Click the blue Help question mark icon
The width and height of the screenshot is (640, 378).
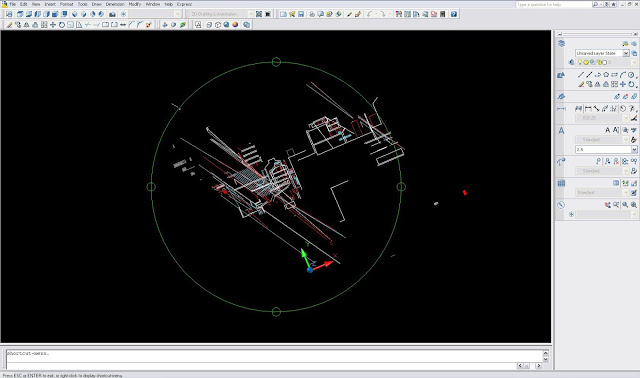coord(453,14)
